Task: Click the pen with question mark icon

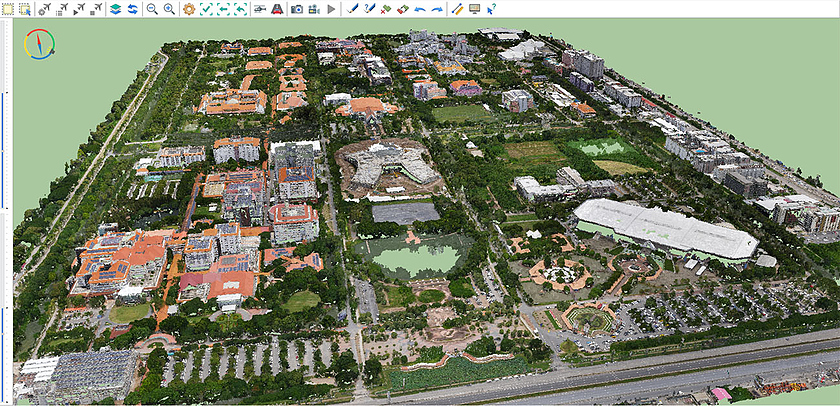Action: (369, 9)
